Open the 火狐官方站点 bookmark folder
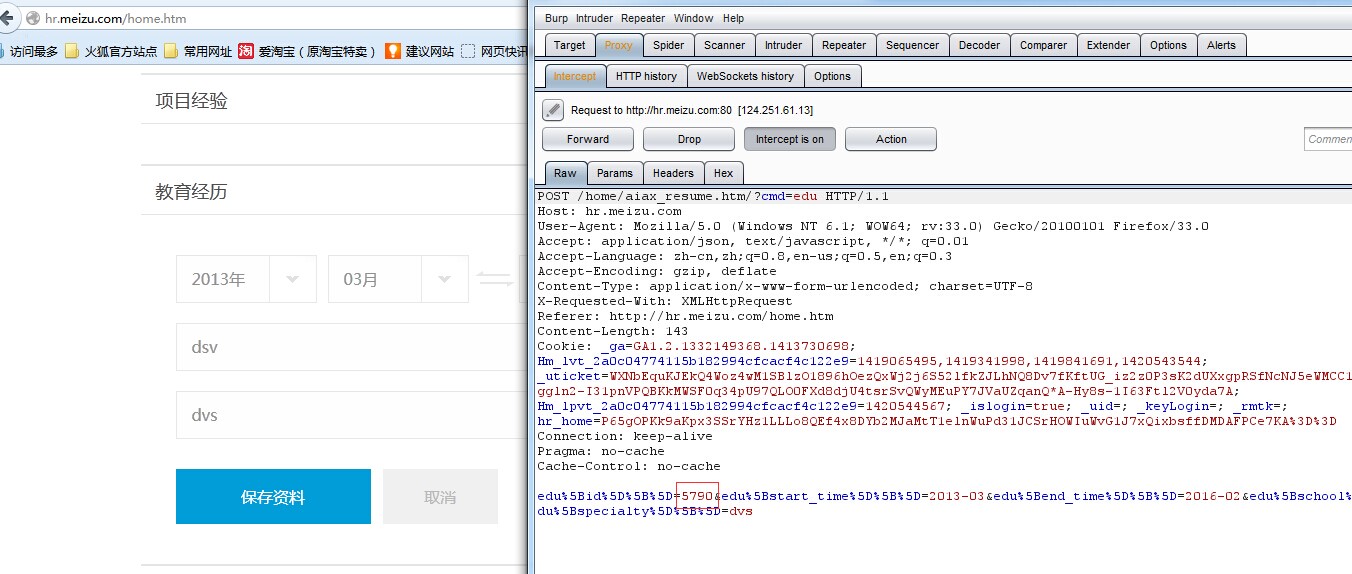The image size is (1352, 574). pyautogui.click(x=111, y=51)
